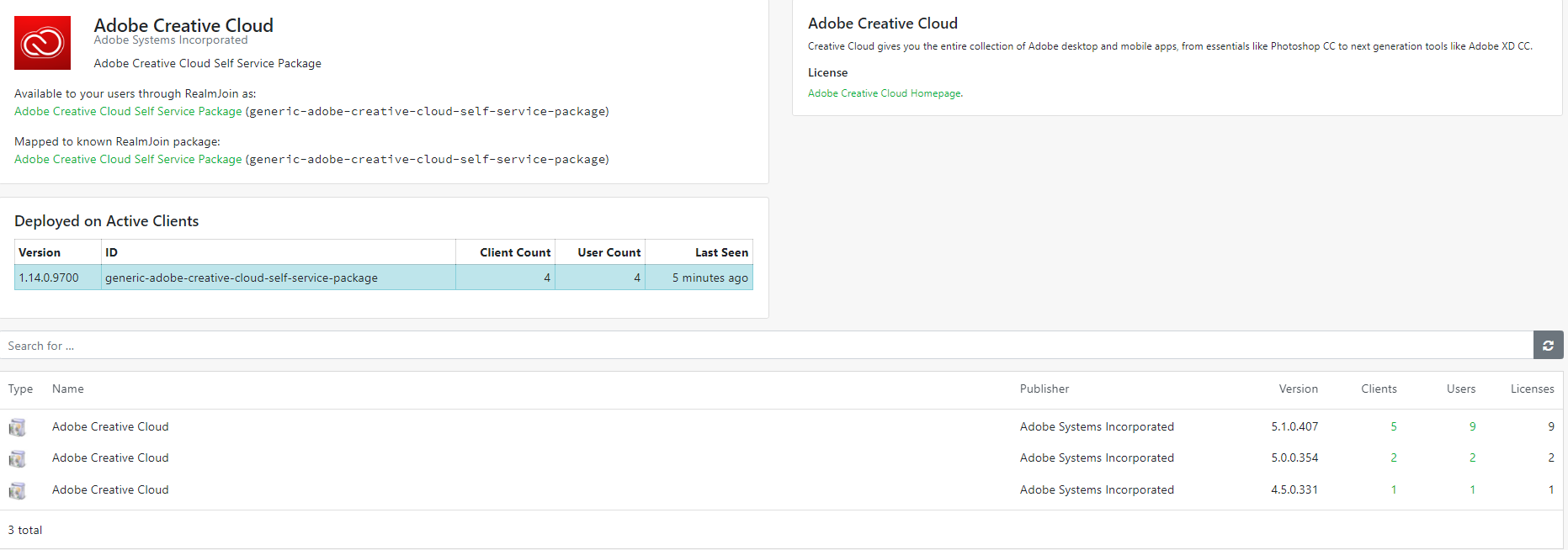Click the '3 total' count at list bottom
The width and height of the screenshot is (1568, 550).
(25, 530)
